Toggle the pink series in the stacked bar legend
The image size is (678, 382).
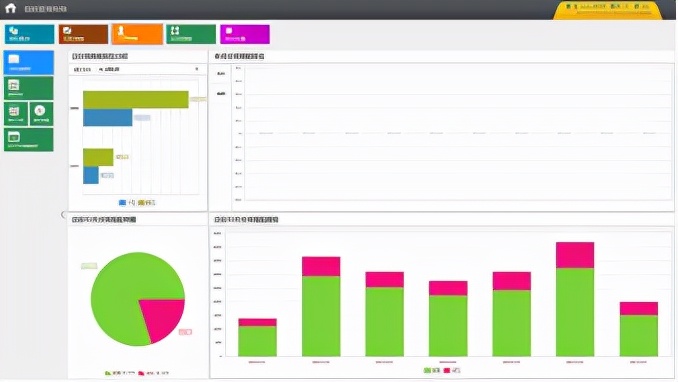[452, 370]
